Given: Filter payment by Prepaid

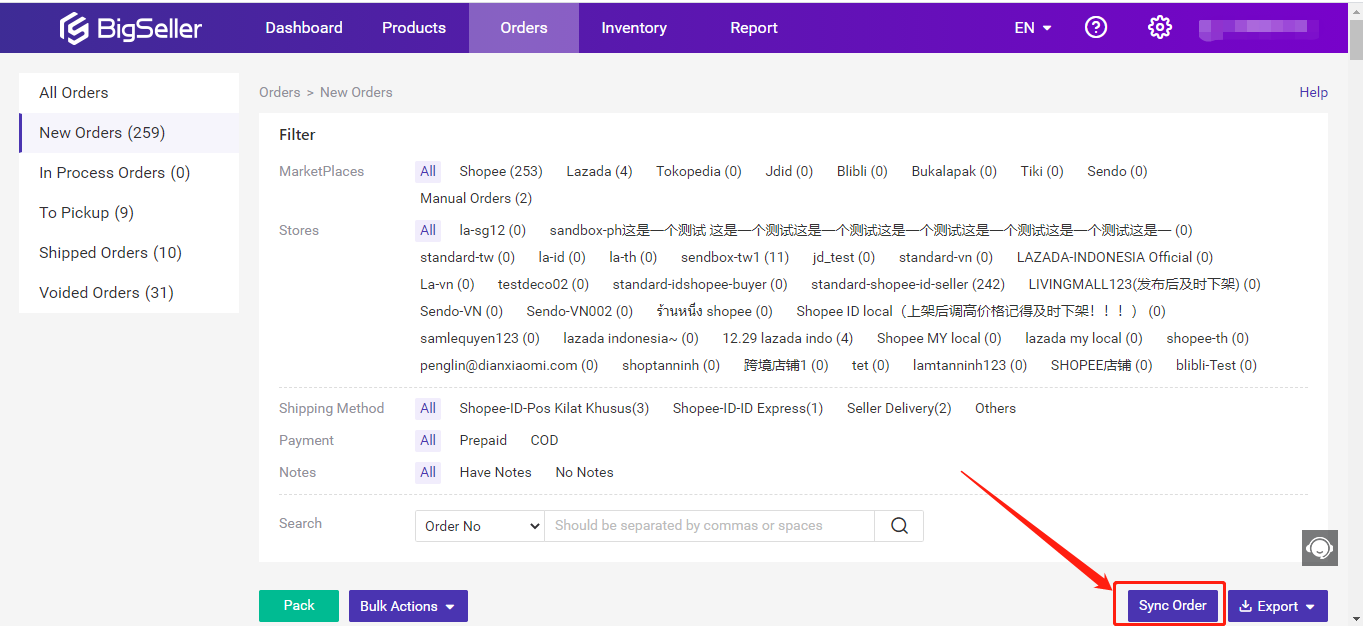Looking at the screenshot, I should [483, 441].
